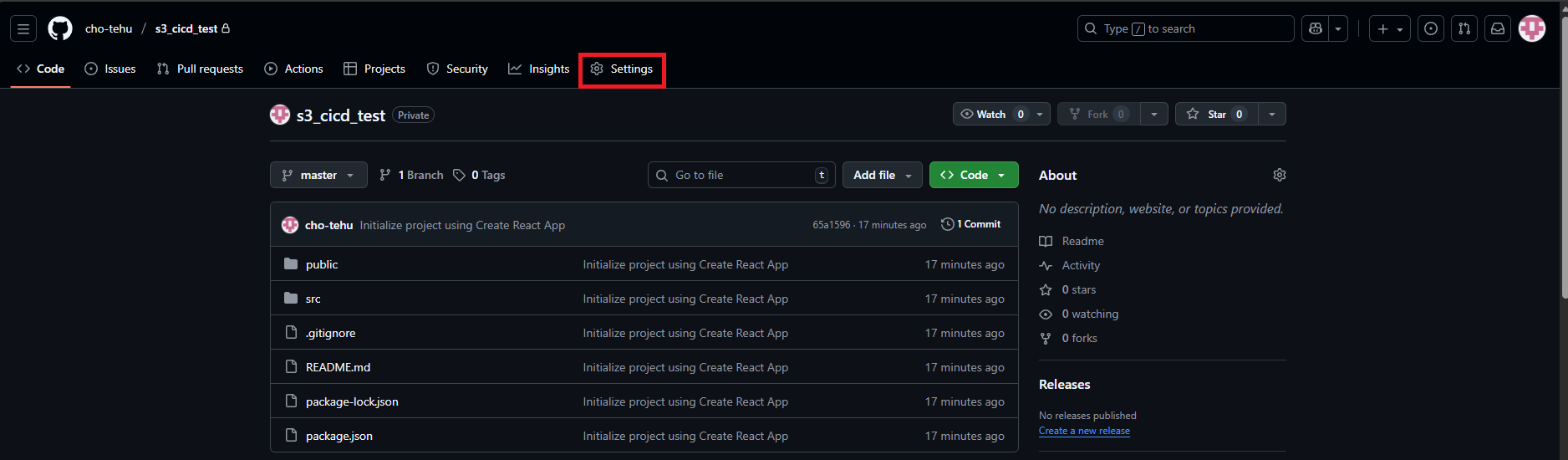View the 1 Commit history
This screenshot has width=1568, height=460.
coord(971,224)
